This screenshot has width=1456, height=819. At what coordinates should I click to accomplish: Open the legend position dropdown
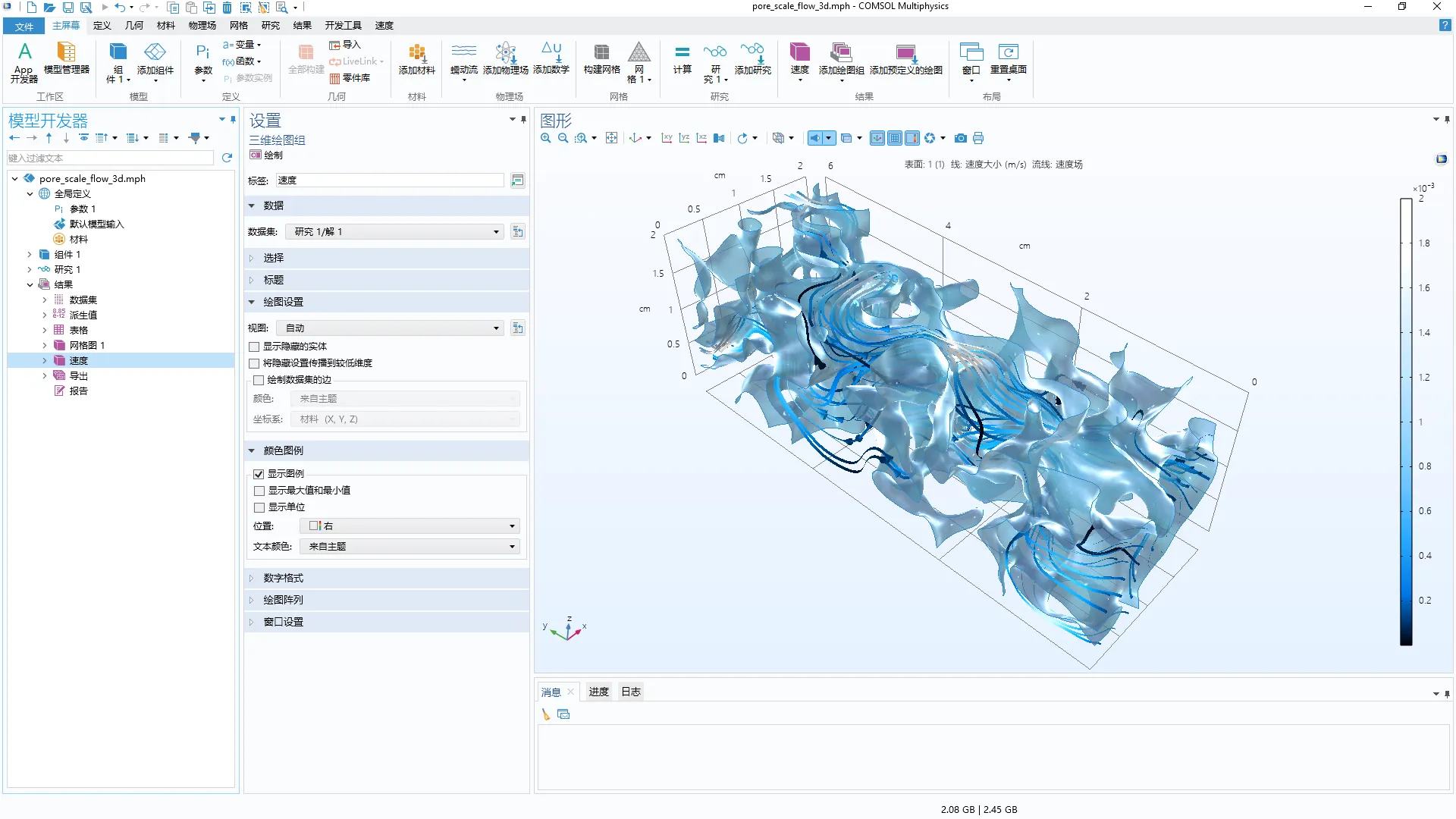[x=409, y=526]
